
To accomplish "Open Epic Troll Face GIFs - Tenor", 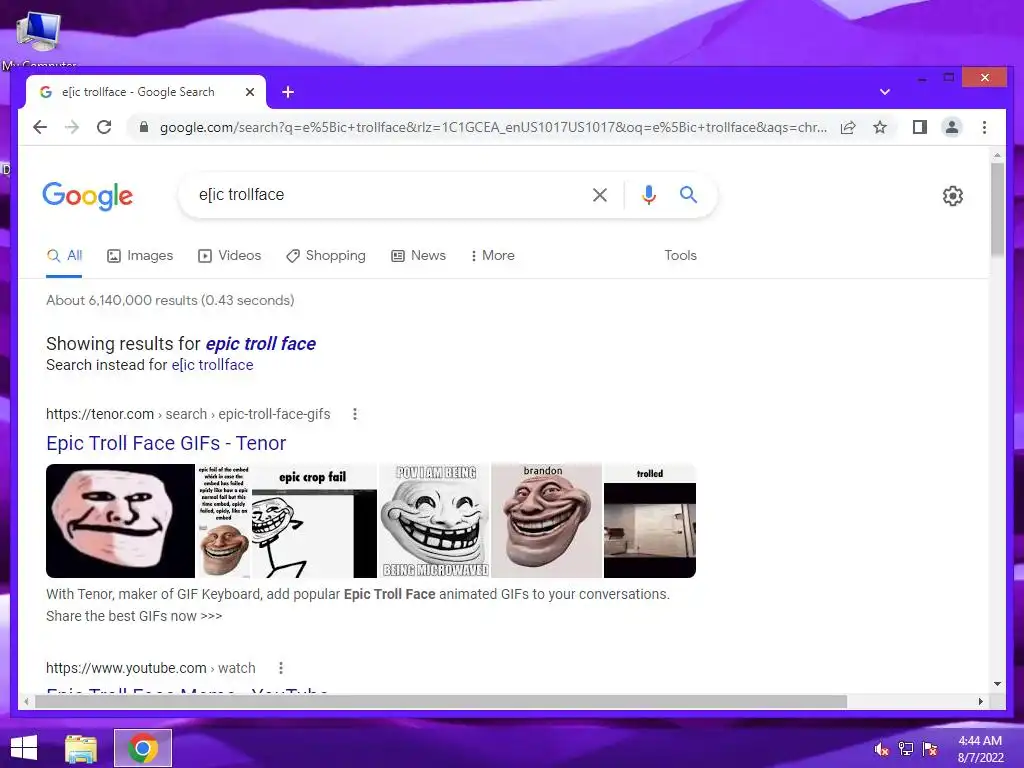I will (166, 443).
